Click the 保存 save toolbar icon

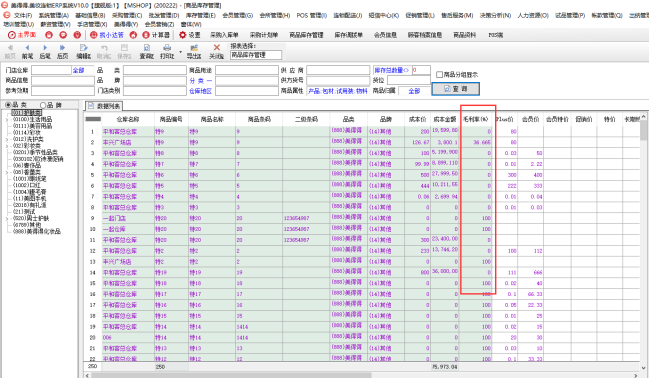click(124, 48)
